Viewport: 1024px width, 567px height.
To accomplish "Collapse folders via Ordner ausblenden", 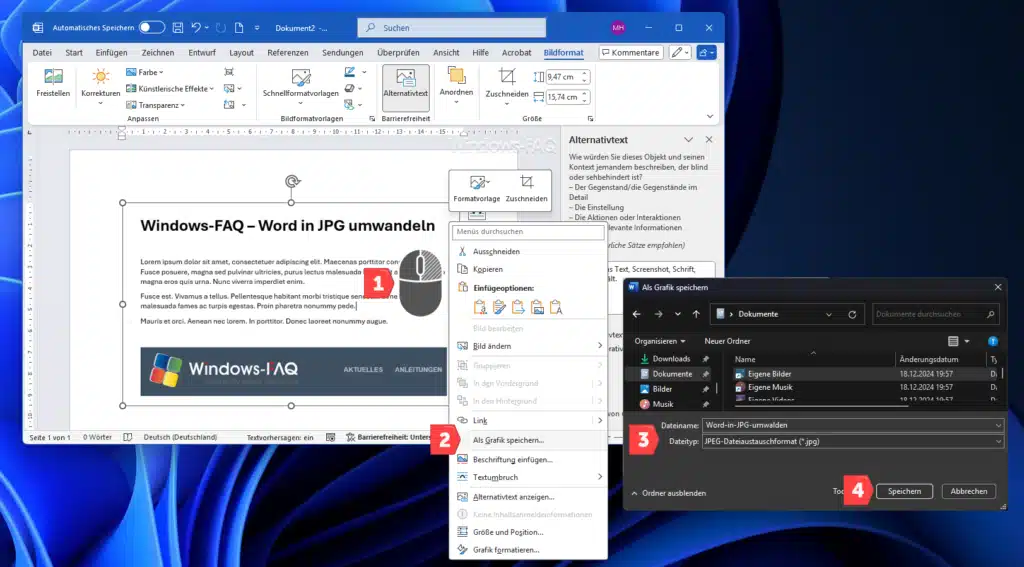I will point(669,493).
